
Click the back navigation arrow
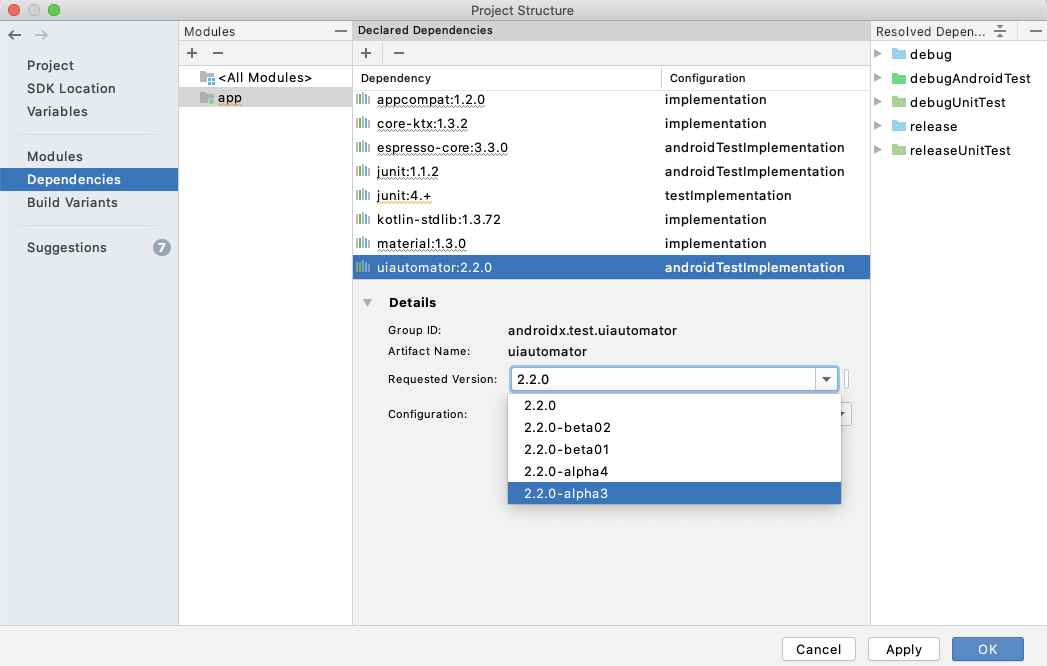14,35
